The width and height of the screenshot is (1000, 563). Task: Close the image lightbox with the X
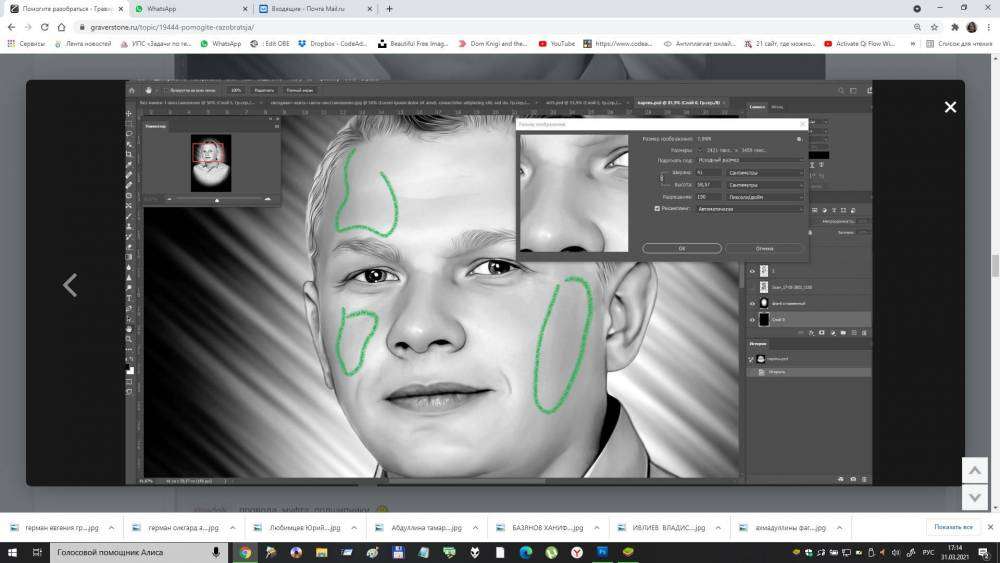(x=950, y=107)
